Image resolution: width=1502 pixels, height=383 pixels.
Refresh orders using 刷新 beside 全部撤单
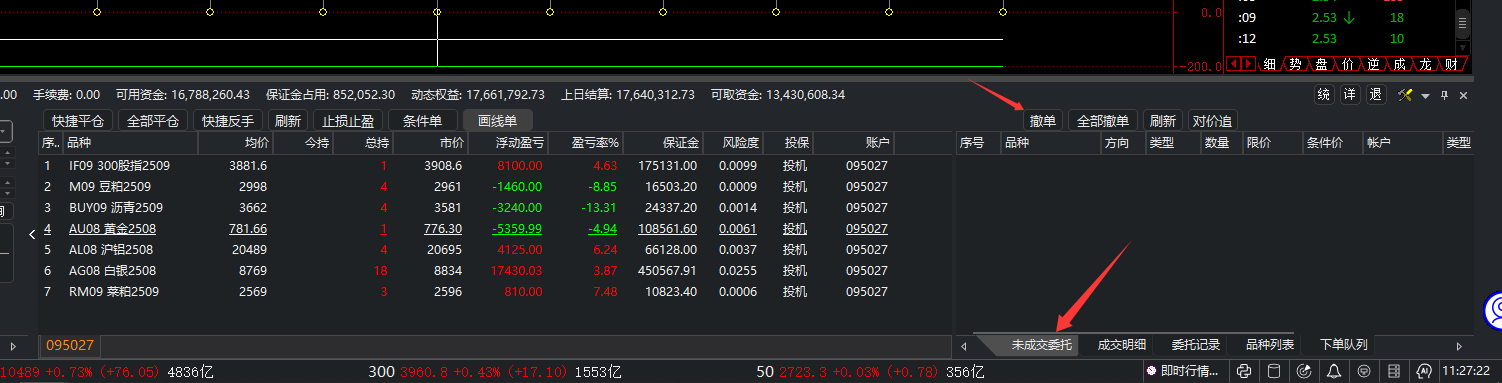1162,120
